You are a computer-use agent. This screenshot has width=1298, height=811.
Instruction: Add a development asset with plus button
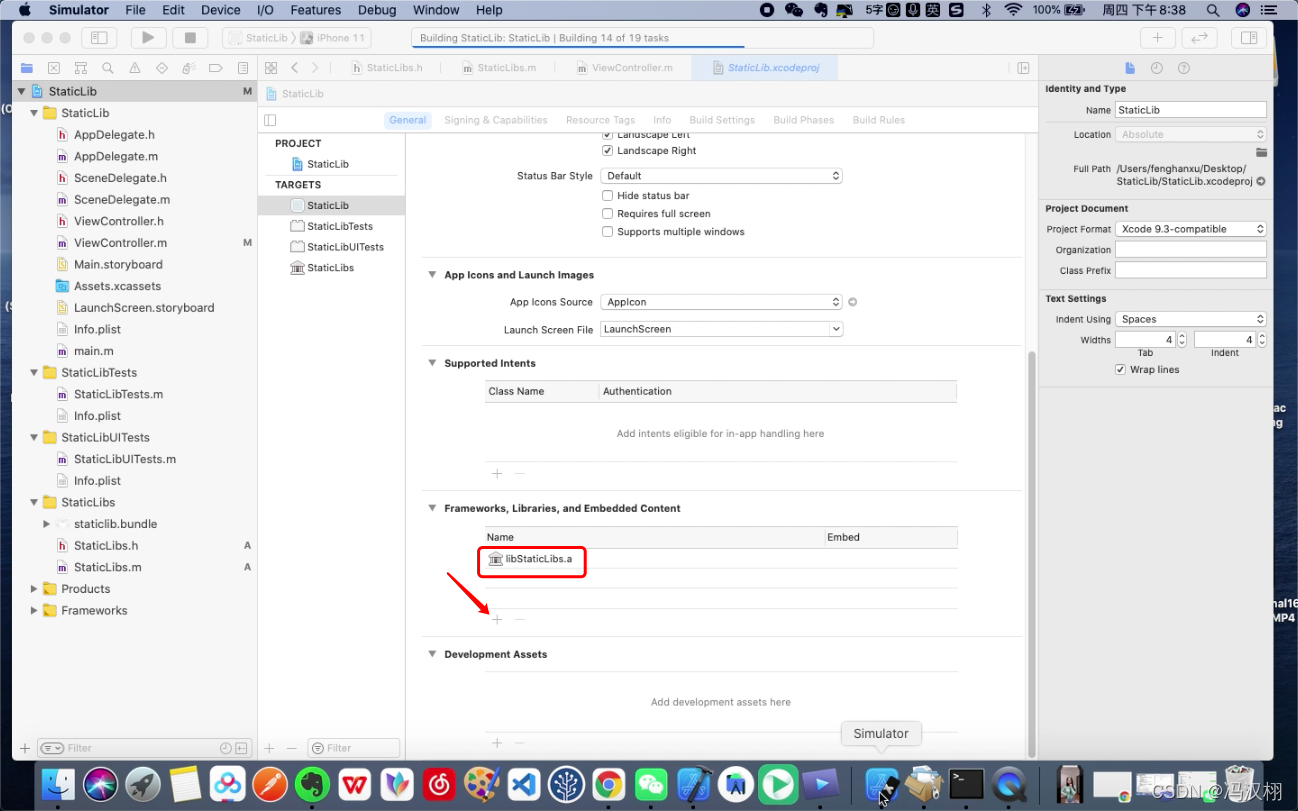tap(497, 743)
